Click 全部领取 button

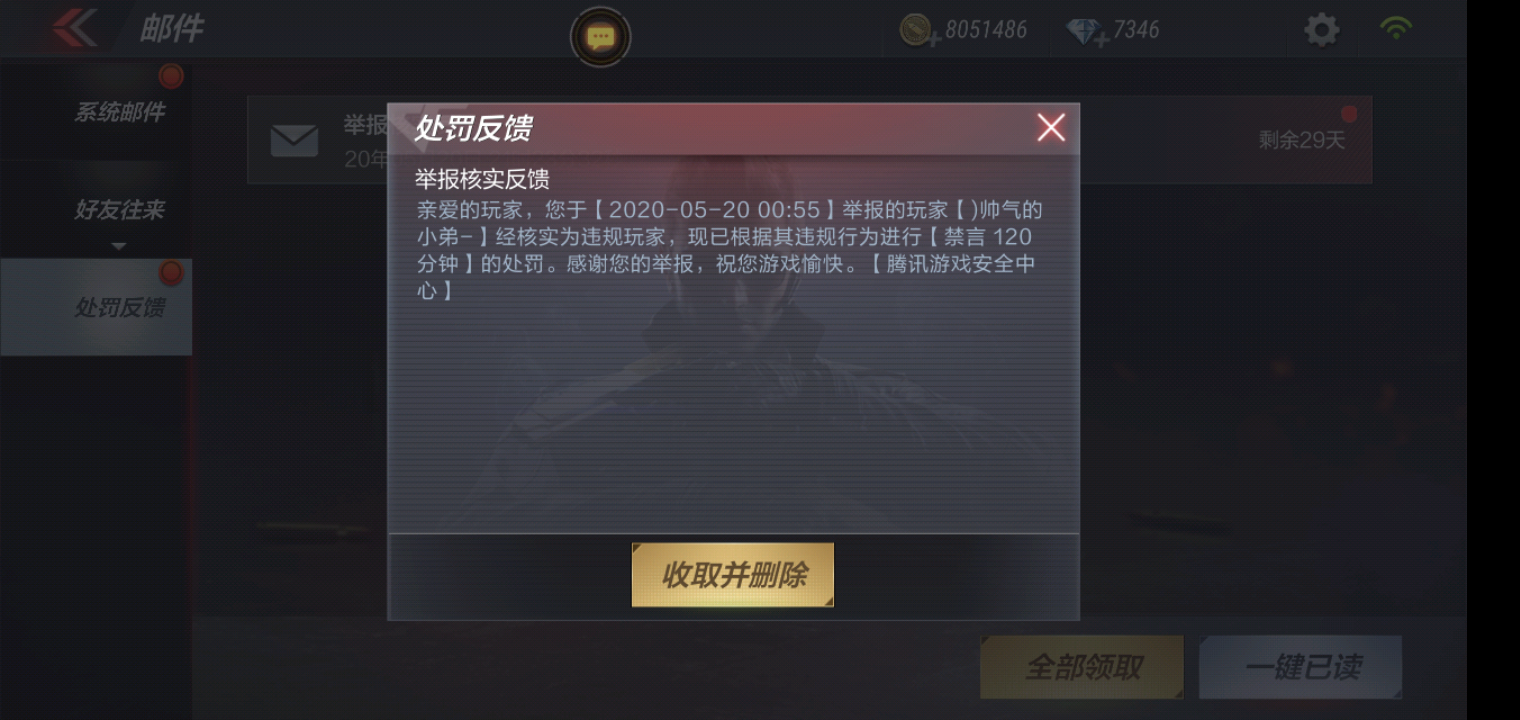click(1083, 667)
